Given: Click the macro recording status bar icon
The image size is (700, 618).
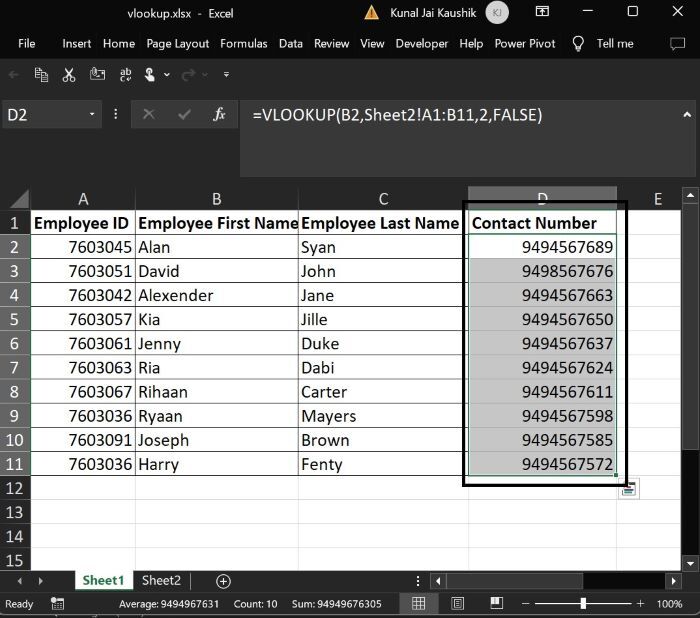Looking at the screenshot, I should [57, 604].
